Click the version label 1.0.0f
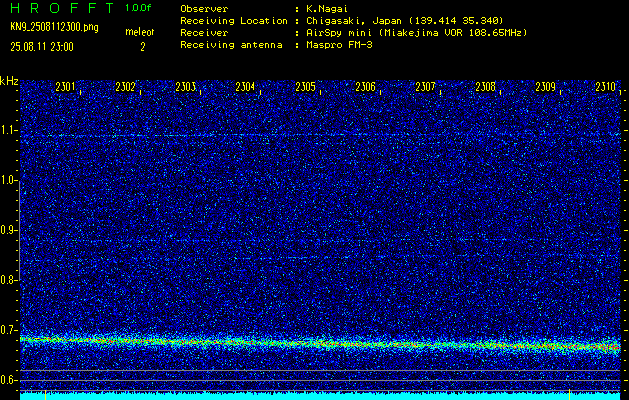The image size is (629, 400). (x=138, y=8)
